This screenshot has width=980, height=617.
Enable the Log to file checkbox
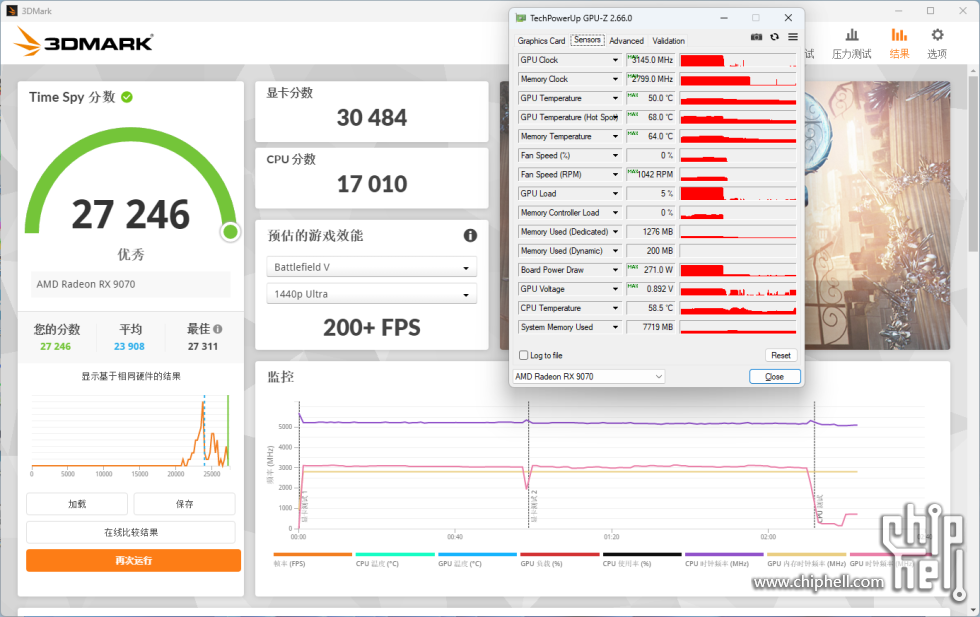pos(524,355)
